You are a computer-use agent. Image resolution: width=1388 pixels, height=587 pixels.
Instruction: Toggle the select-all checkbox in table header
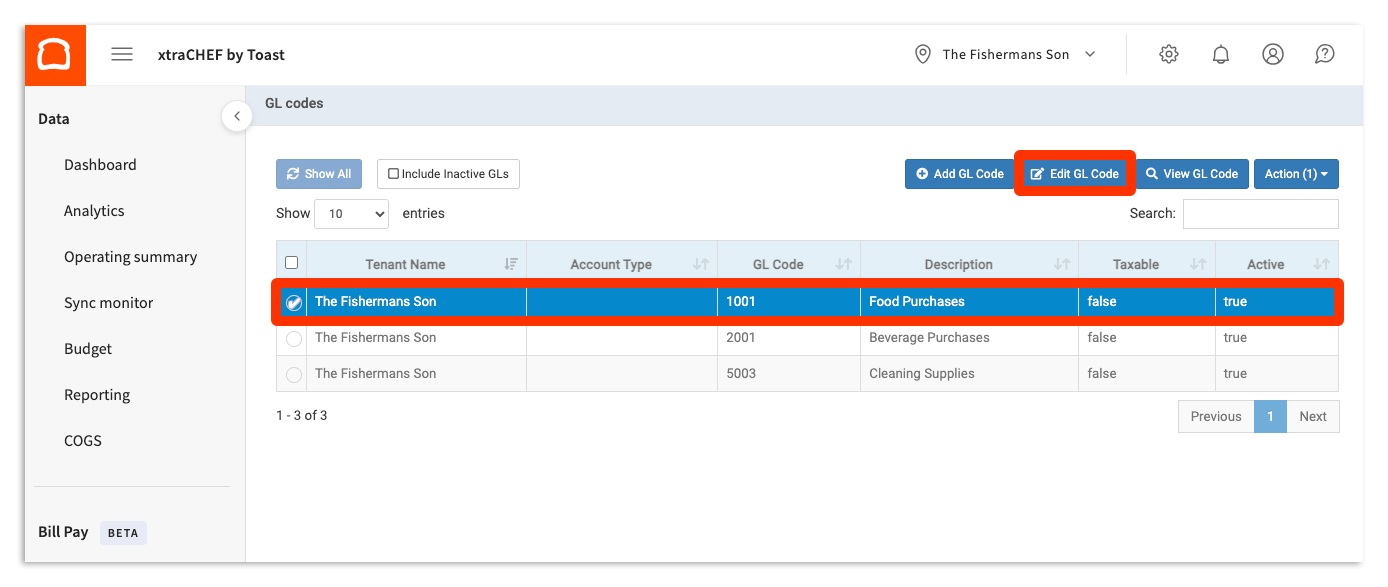291,261
